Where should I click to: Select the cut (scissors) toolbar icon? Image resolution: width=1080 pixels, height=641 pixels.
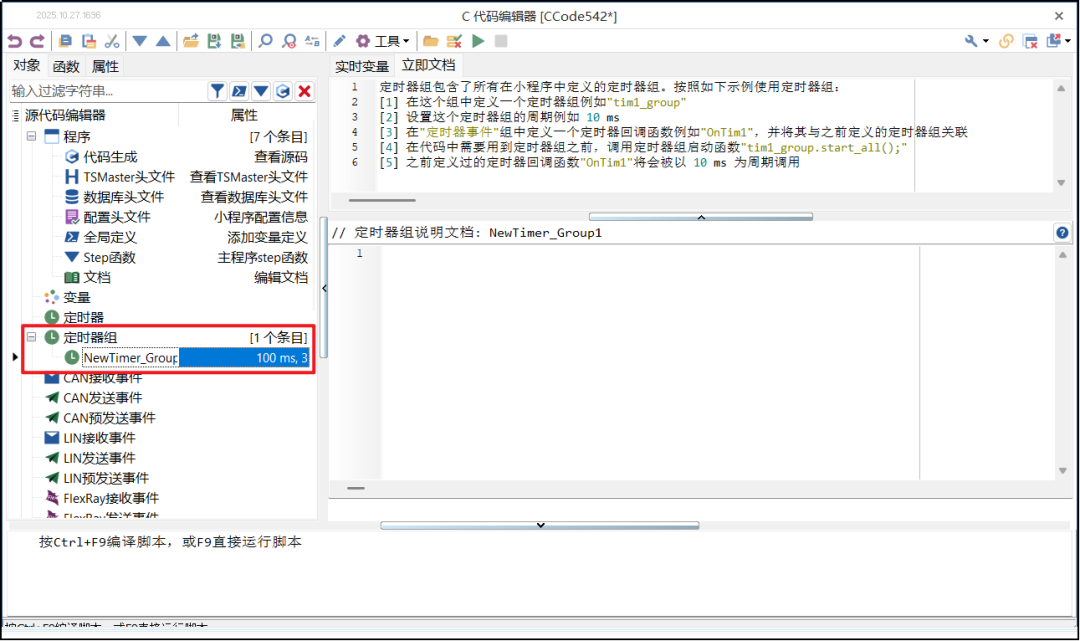112,41
